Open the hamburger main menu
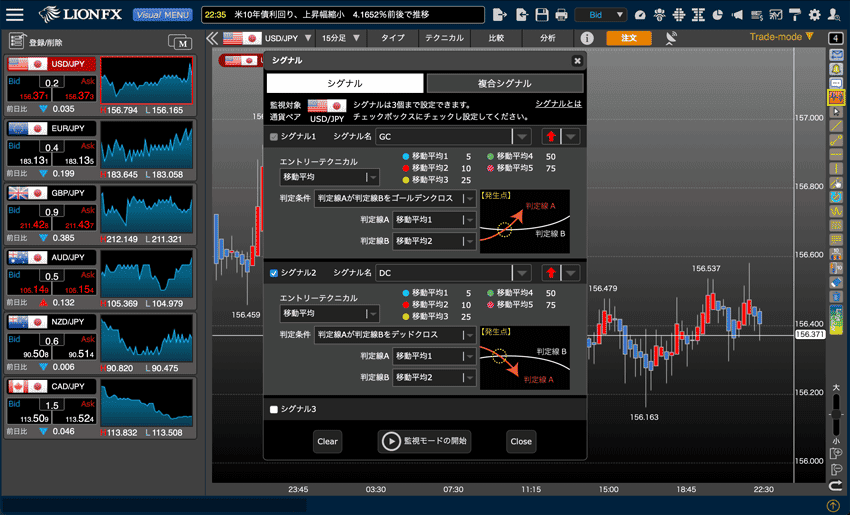The height and width of the screenshot is (515, 850). click(x=15, y=14)
